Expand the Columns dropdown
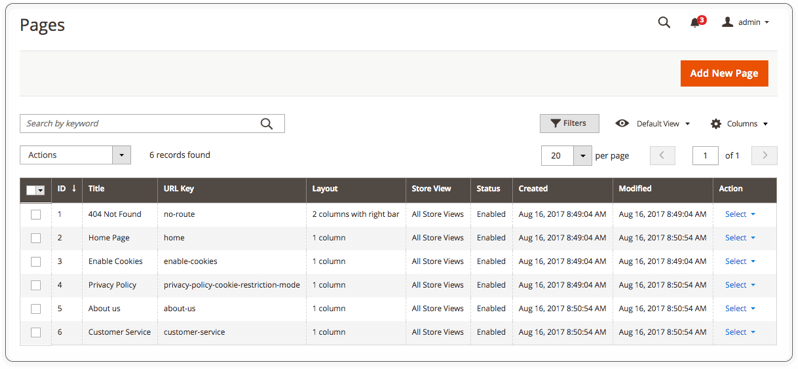 click(x=747, y=124)
